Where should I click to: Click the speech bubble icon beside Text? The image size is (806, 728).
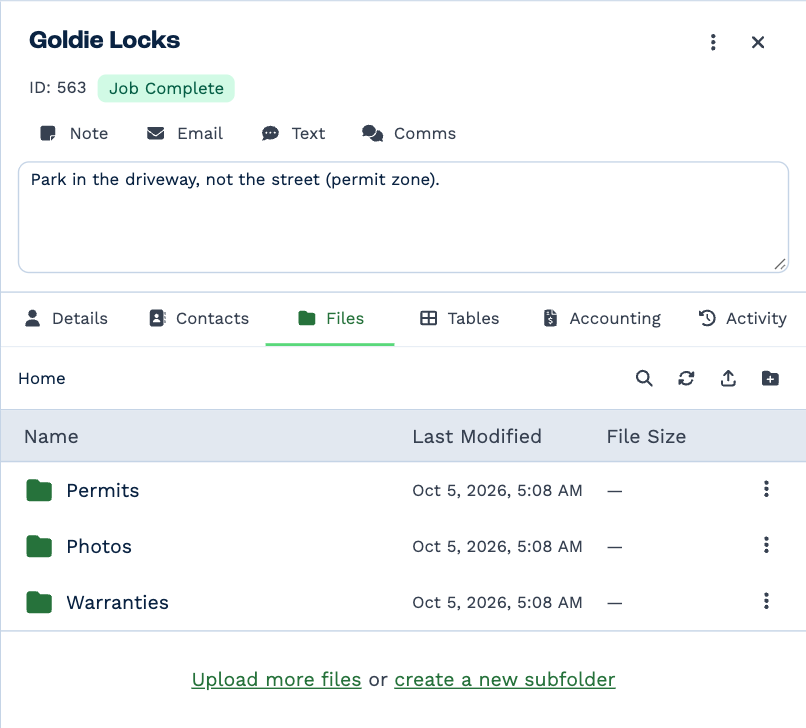click(270, 134)
